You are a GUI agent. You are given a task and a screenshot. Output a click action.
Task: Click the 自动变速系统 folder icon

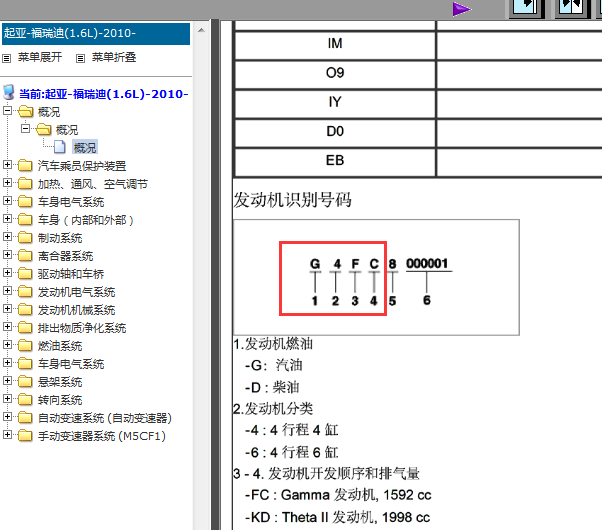pos(25,418)
